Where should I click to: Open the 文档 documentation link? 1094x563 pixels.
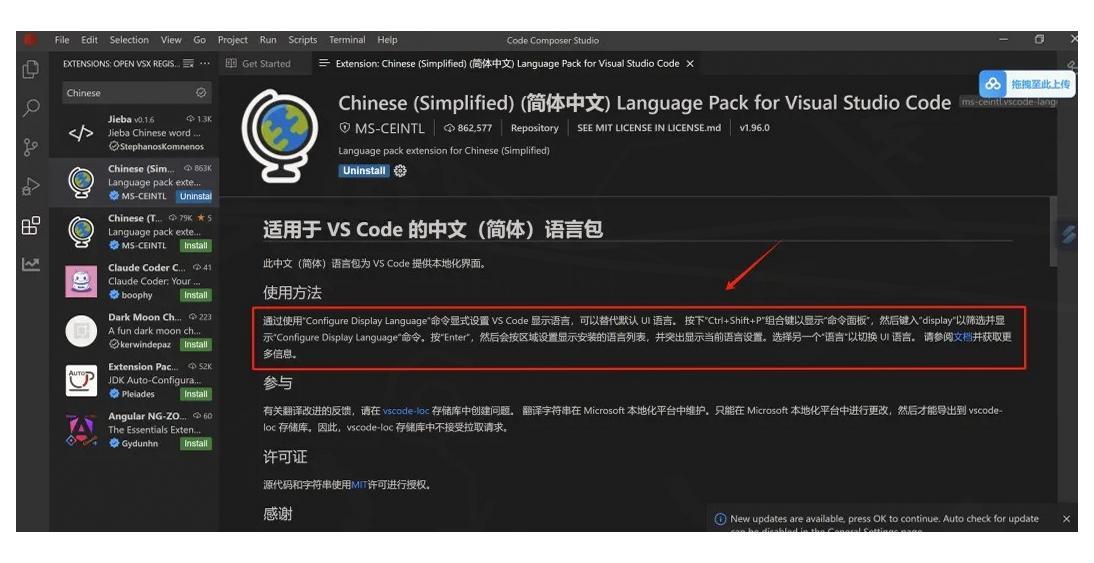963,337
